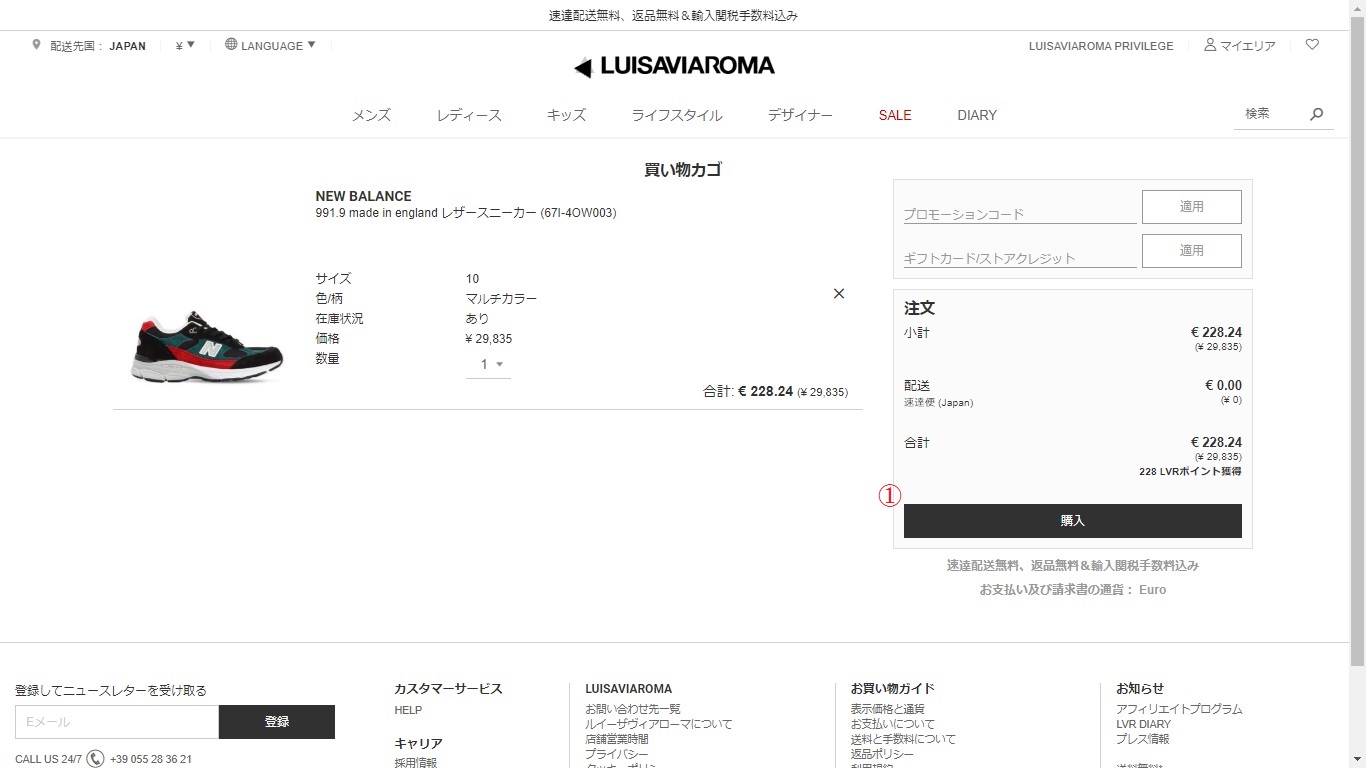This screenshot has height=768, width=1366.
Task: Click the globe LANGUAGE icon
Action: pos(231,44)
